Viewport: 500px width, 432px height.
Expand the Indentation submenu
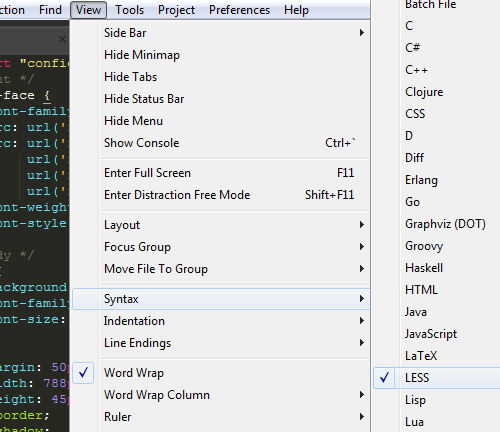pyautogui.click(x=221, y=321)
